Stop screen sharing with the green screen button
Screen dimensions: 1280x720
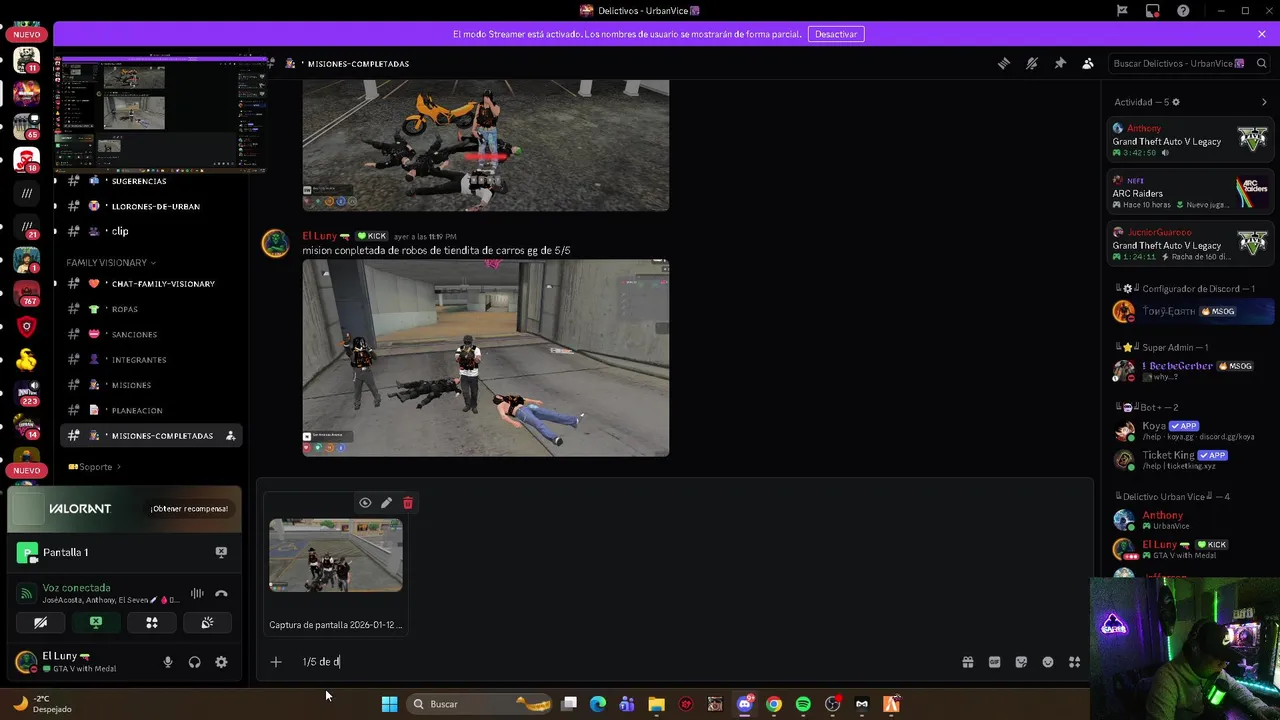(96, 622)
